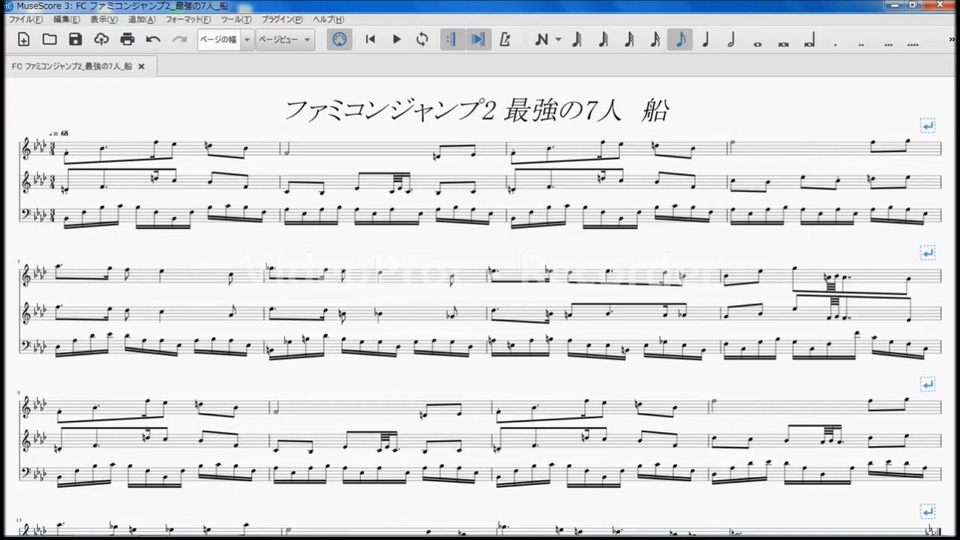
Task: Open the ヘルプ(H) menu
Action: (328, 20)
